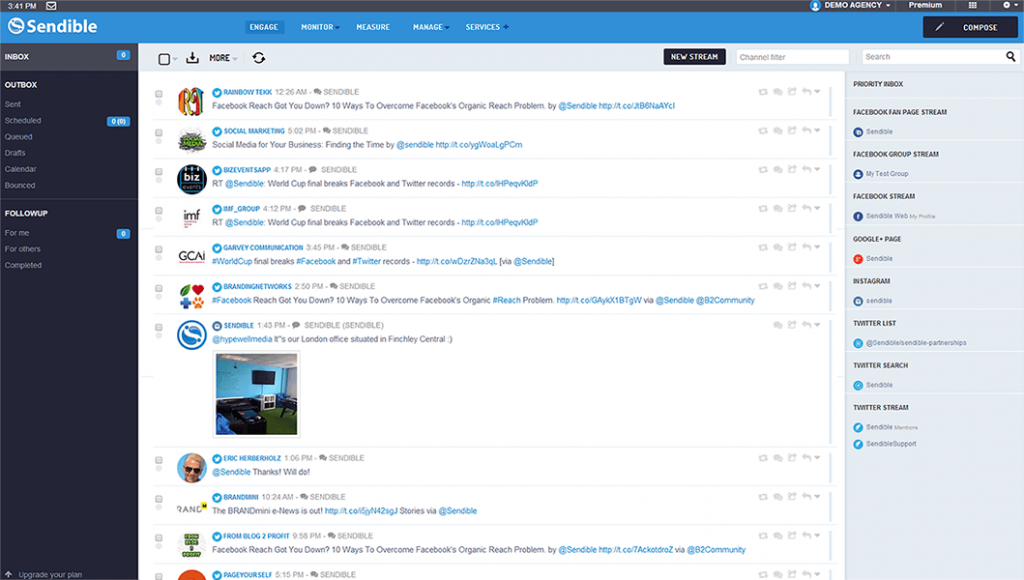This screenshot has height=580, width=1024.
Task: Reply to the Eric Herberholz message
Action: 806,455
